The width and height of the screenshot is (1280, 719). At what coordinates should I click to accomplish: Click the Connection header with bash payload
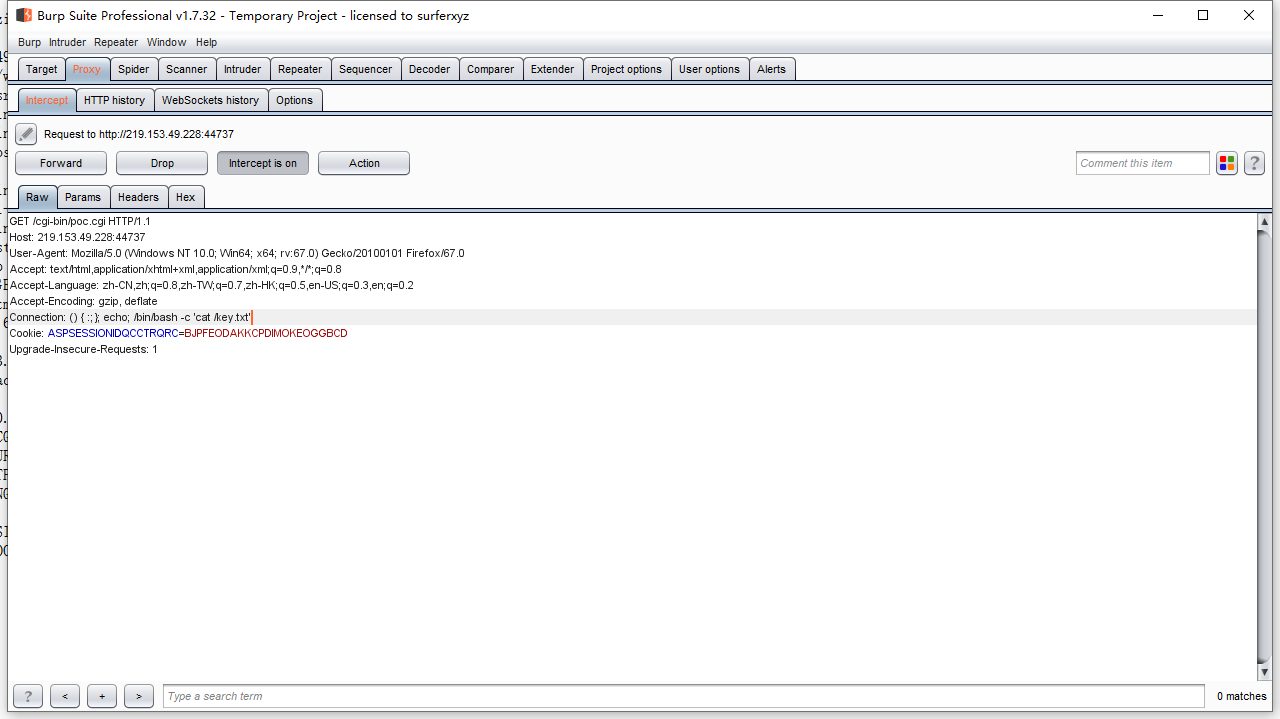[x=131, y=317]
